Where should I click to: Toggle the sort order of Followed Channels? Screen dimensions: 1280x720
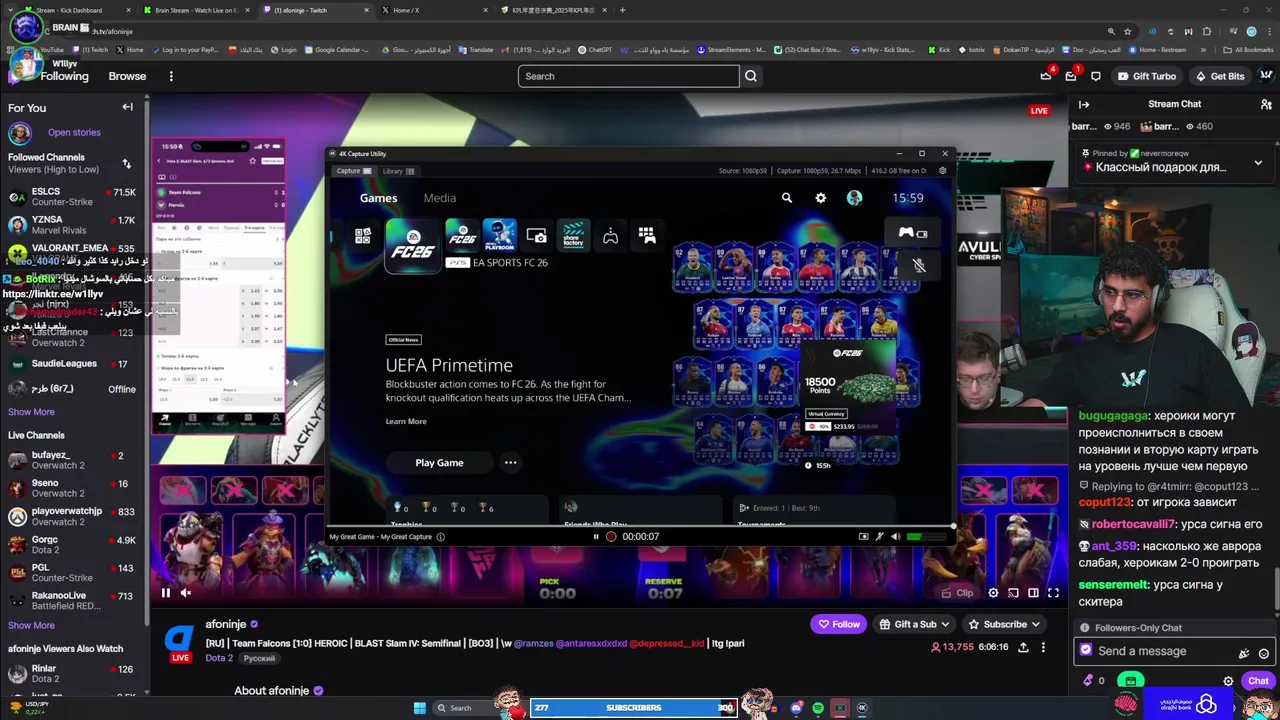(x=126, y=164)
